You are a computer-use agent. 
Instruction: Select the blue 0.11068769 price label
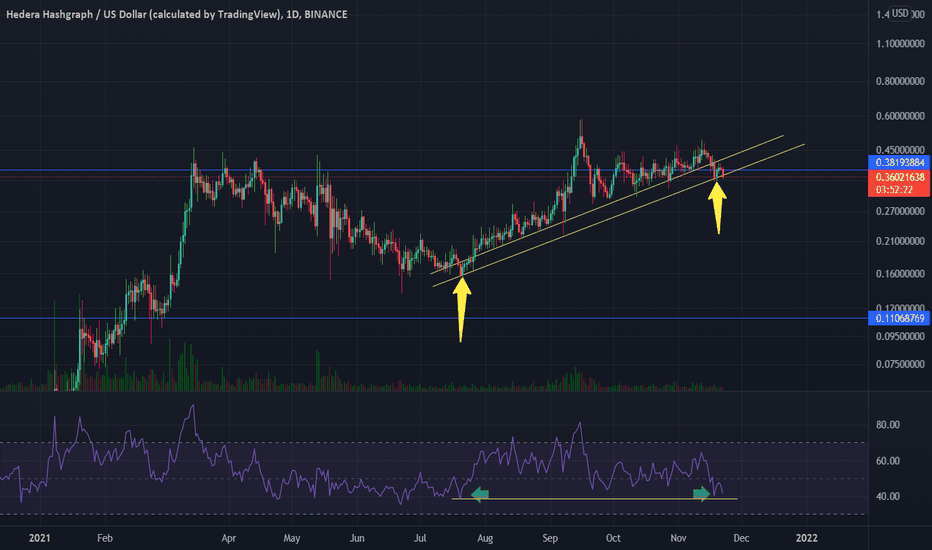(899, 318)
